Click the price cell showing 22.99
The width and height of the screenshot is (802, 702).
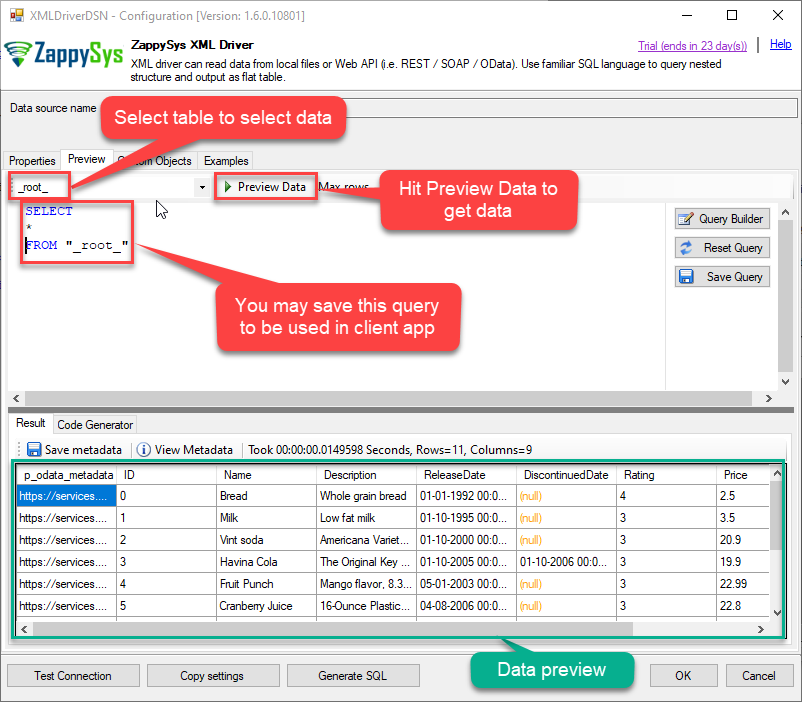(x=744, y=584)
